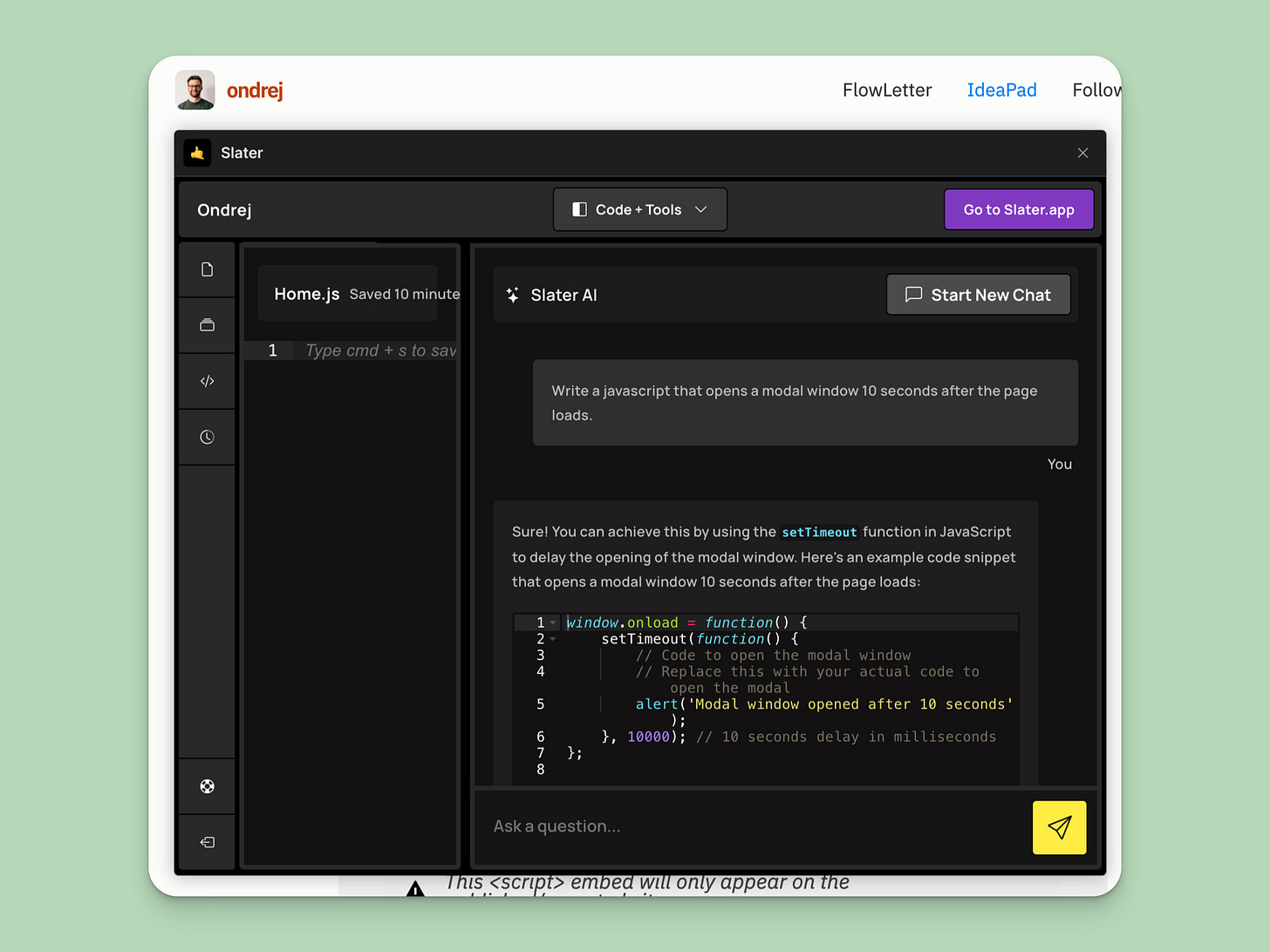Click the Slater logo icon

point(198,153)
